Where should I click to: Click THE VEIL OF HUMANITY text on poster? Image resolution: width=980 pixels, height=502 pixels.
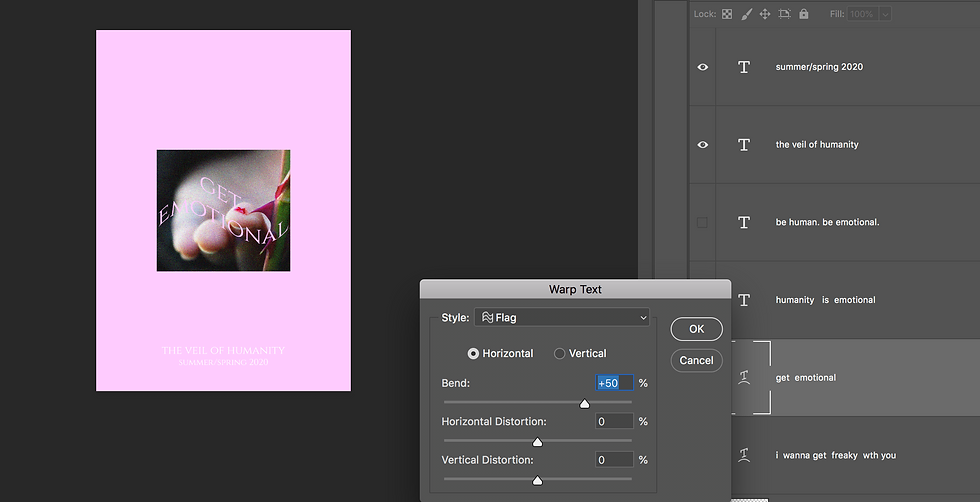223,350
